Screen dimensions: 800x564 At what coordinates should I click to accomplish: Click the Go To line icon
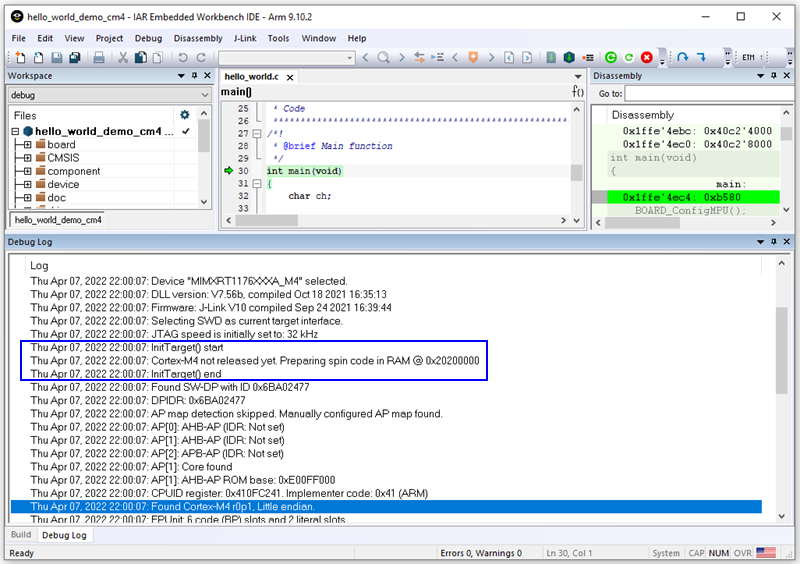(x=437, y=57)
